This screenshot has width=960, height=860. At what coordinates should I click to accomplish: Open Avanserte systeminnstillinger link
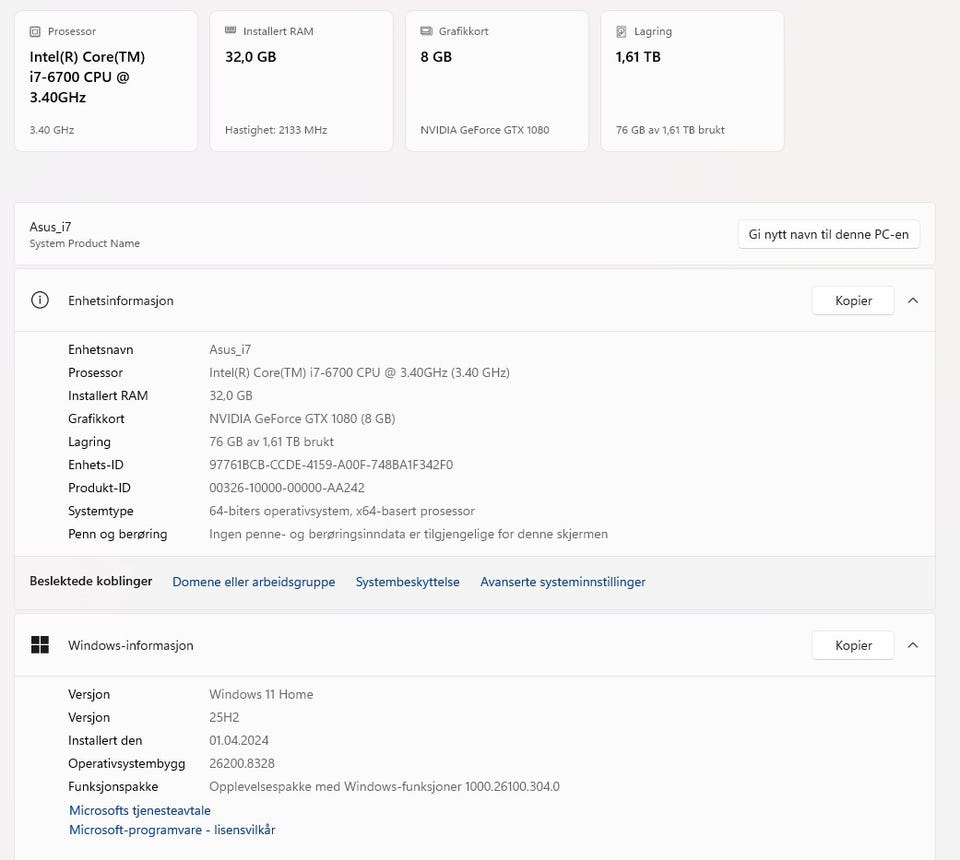pos(563,582)
